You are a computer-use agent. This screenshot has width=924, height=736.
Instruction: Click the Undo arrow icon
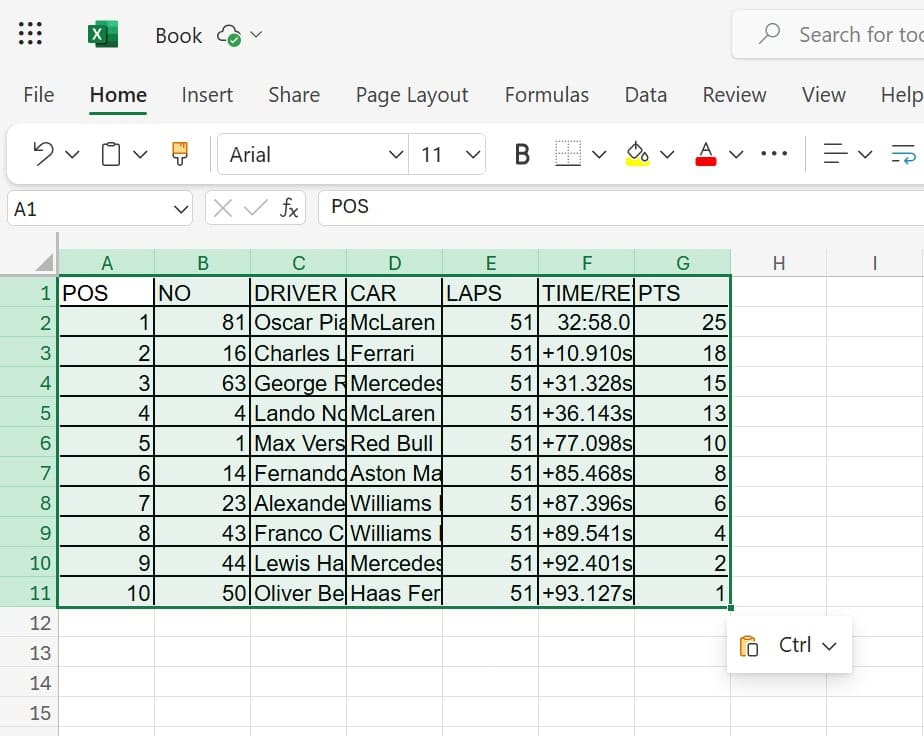(43, 154)
